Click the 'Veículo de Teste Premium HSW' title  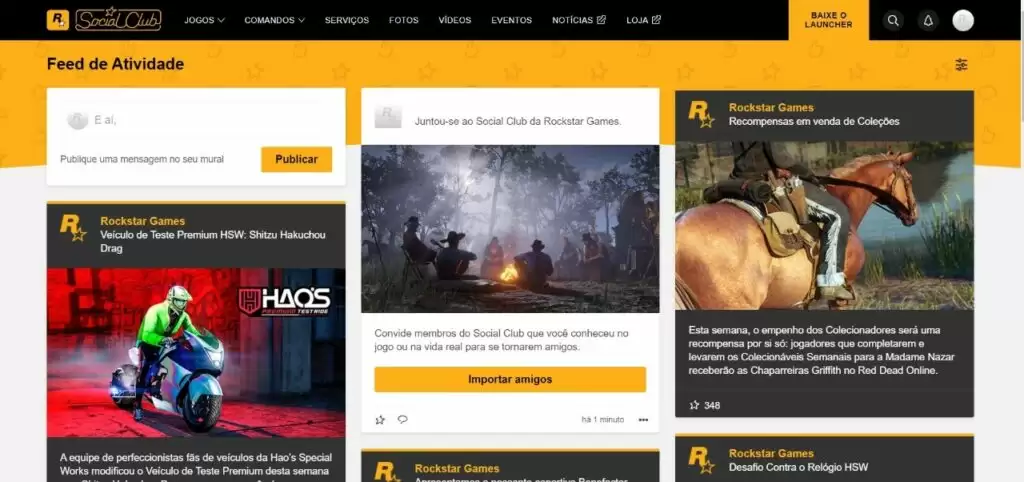tap(213, 242)
